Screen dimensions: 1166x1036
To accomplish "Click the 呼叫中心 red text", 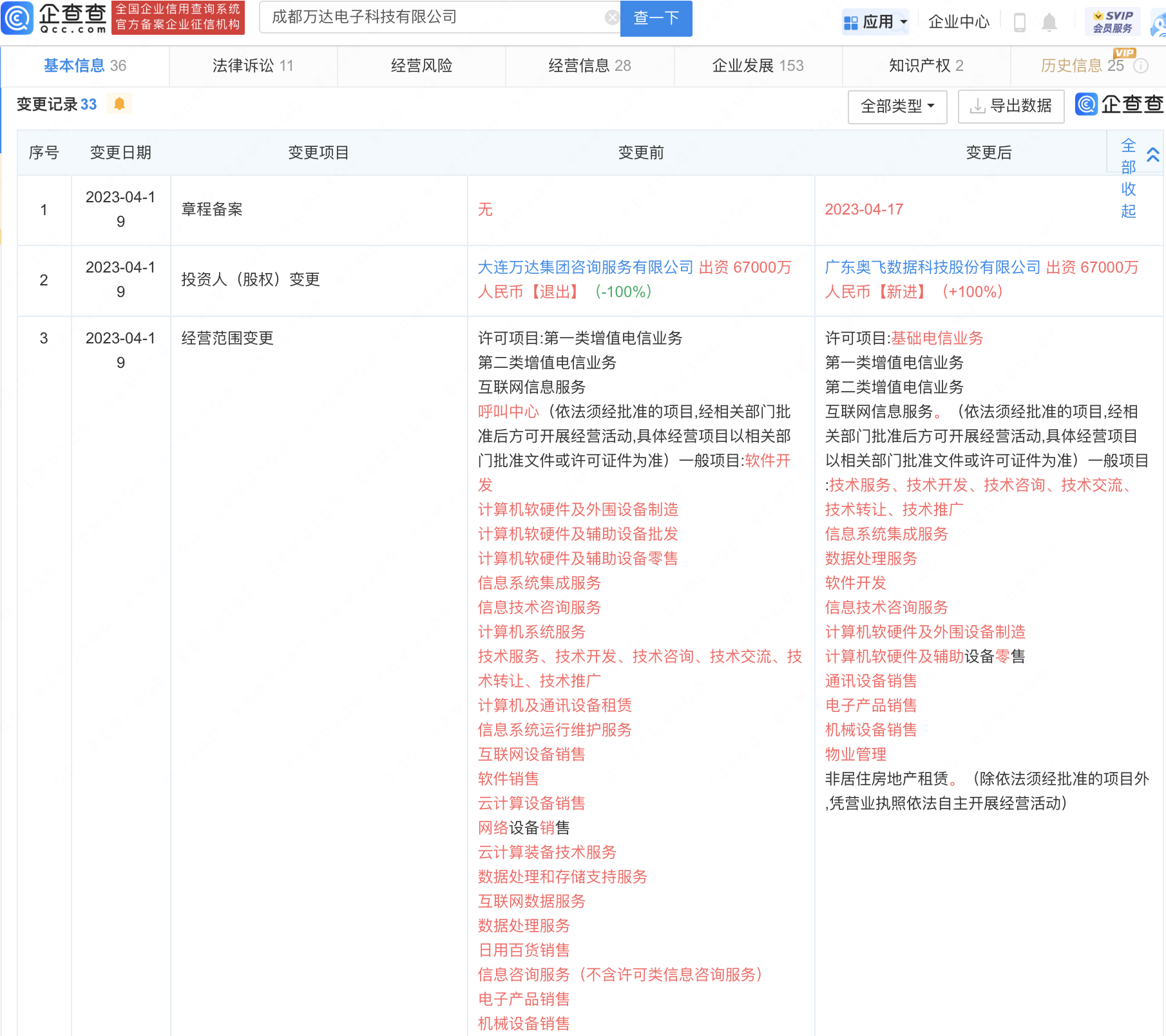I will click(508, 412).
